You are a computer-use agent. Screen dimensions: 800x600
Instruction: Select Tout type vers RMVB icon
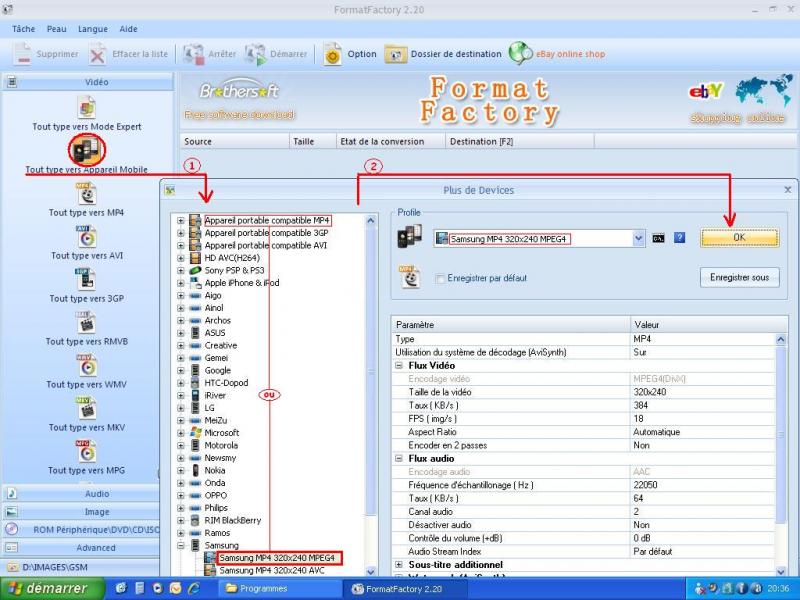point(87,322)
